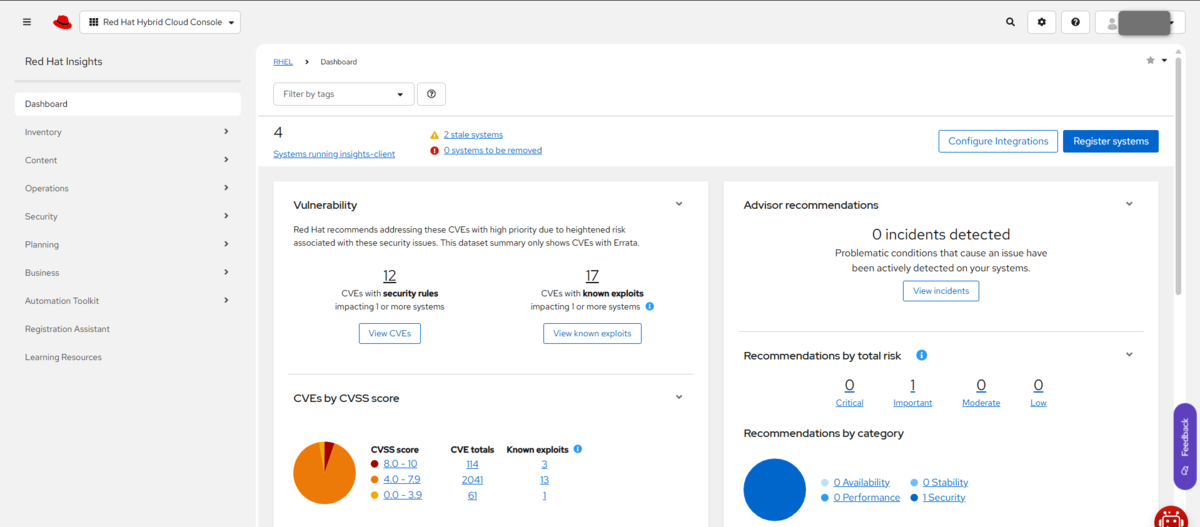Favorite this page with the star icon
This screenshot has height=527, width=1200.
point(1151,60)
